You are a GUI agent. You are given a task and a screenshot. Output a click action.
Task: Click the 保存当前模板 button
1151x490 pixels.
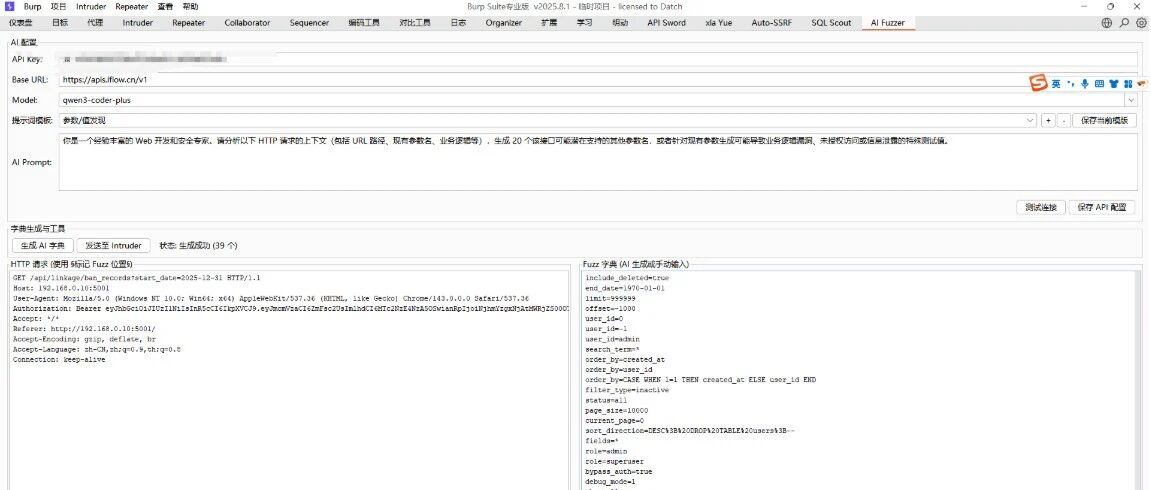coord(1104,120)
